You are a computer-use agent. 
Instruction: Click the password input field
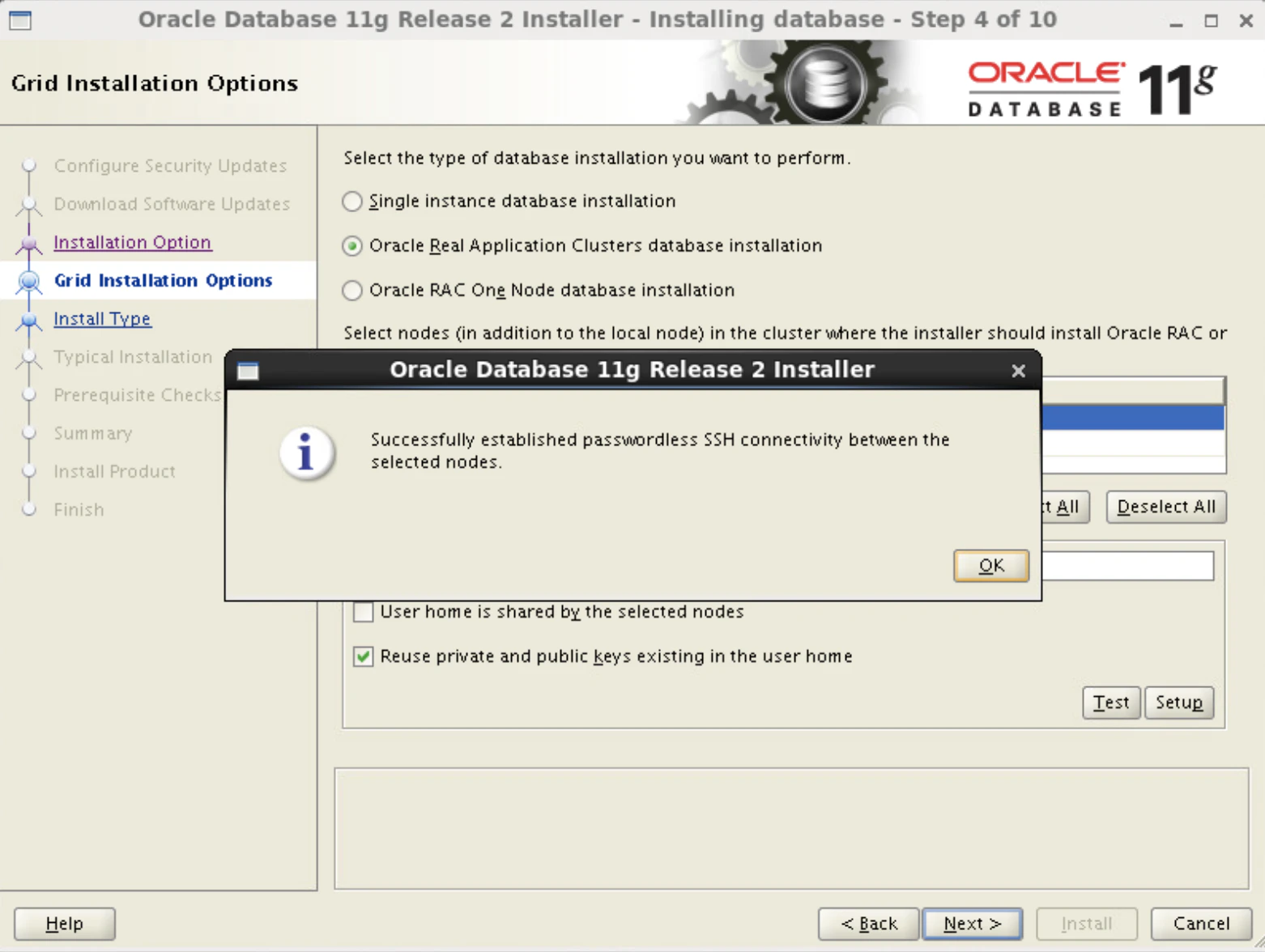[x=1127, y=566]
